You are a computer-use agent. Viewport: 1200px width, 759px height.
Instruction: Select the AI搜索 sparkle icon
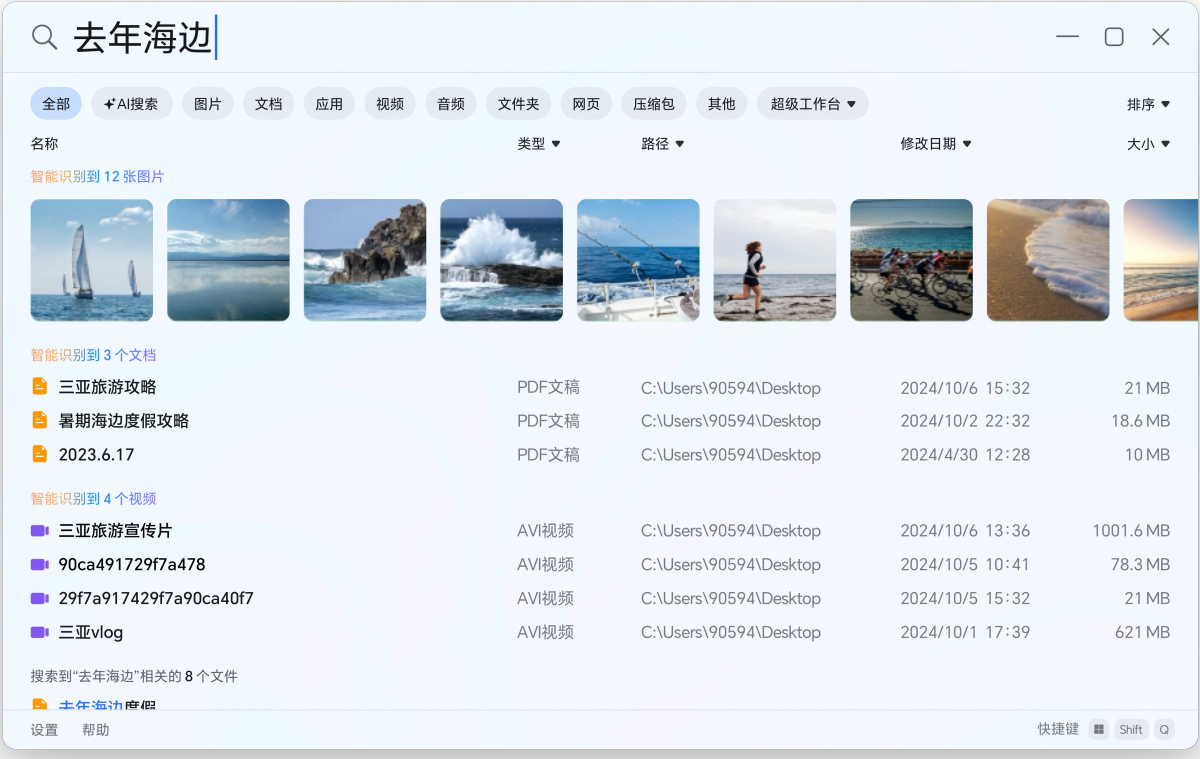tap(110, 103)
